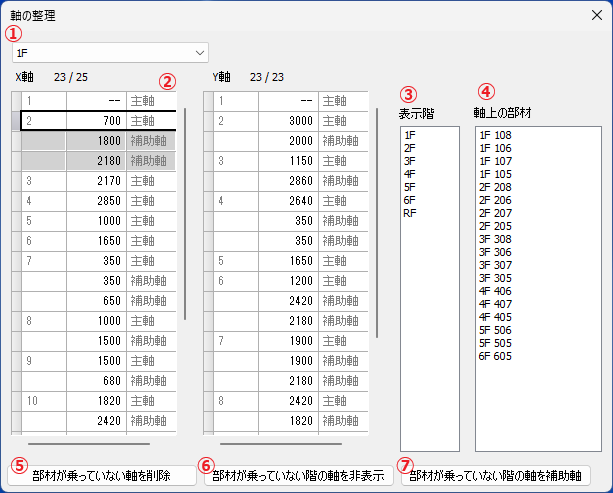
Task: Click X-axis cell with value 2850
Action: (x=97, y=201)
